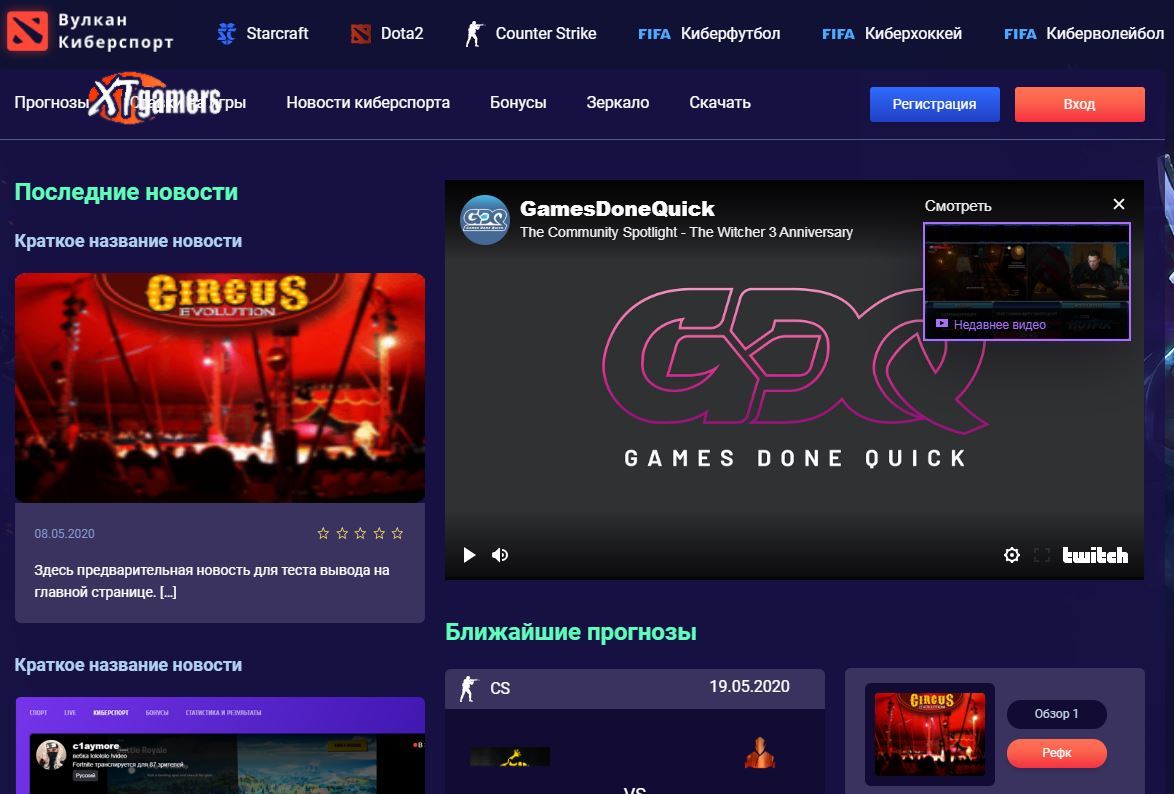1174x794 pixels.
Task: Rate the news with the third star
Action: [x=360, y=533]
